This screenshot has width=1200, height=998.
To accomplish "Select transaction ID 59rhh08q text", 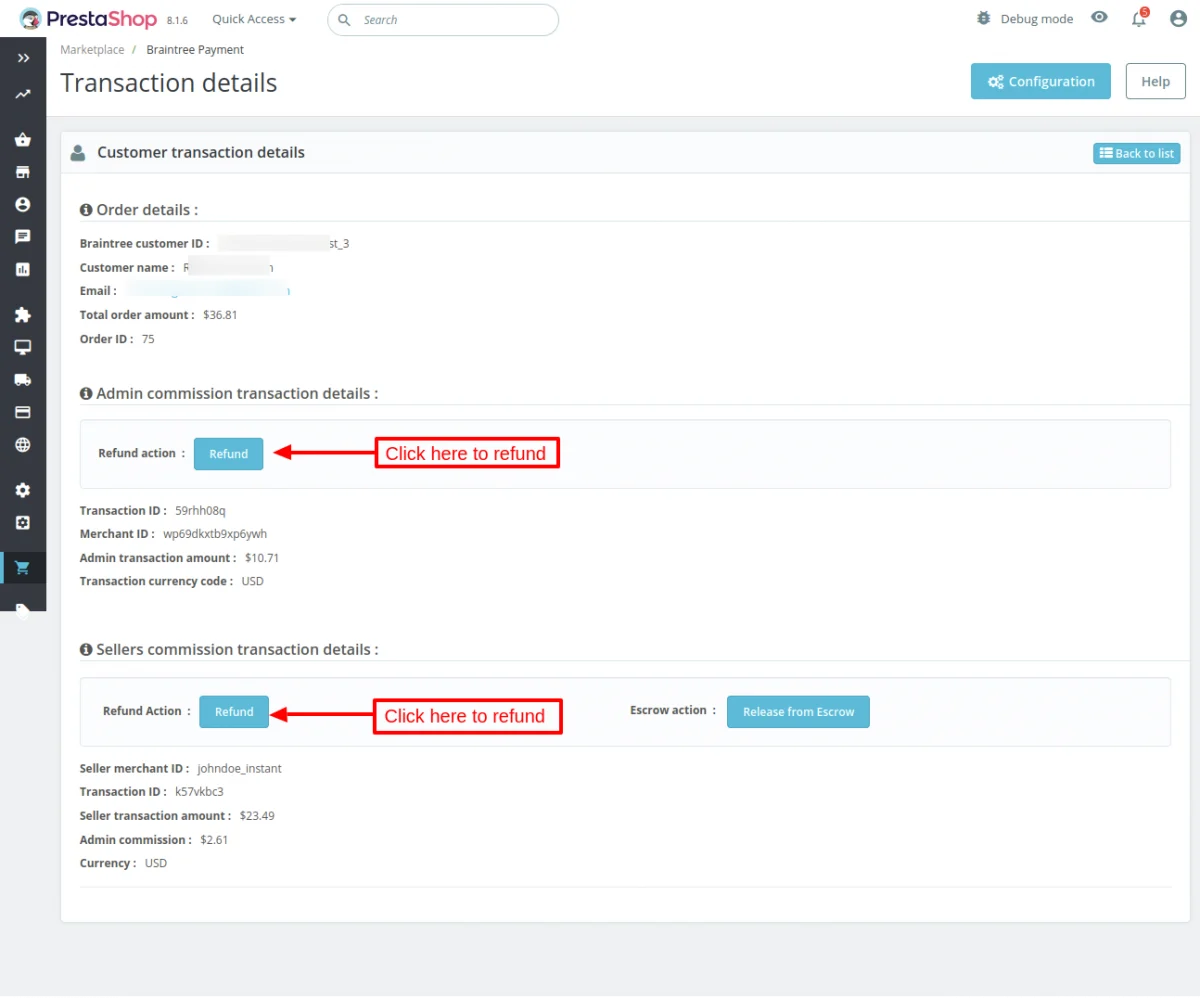I will 200,510.
